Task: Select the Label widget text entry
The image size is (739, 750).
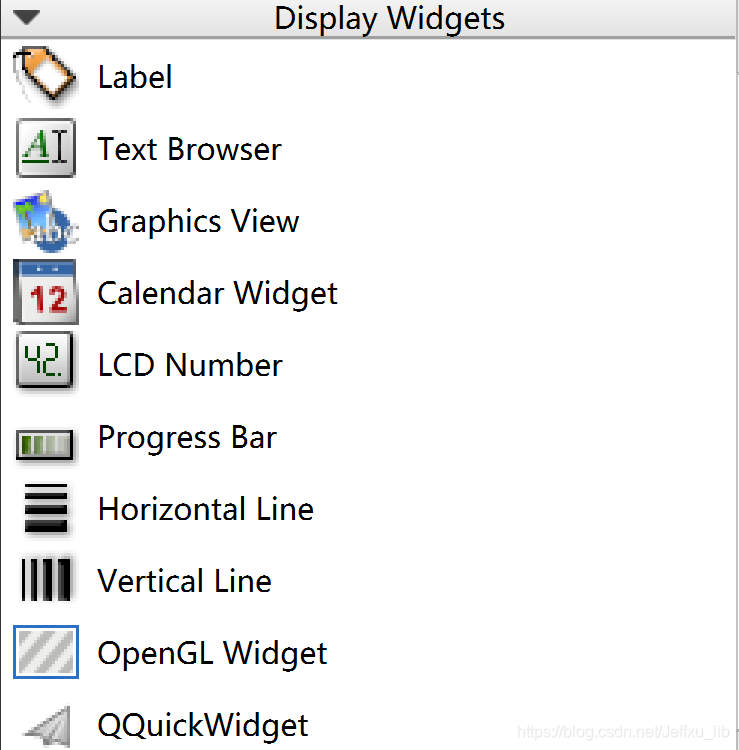Action: pyautogui.click(x=135, y=77)
